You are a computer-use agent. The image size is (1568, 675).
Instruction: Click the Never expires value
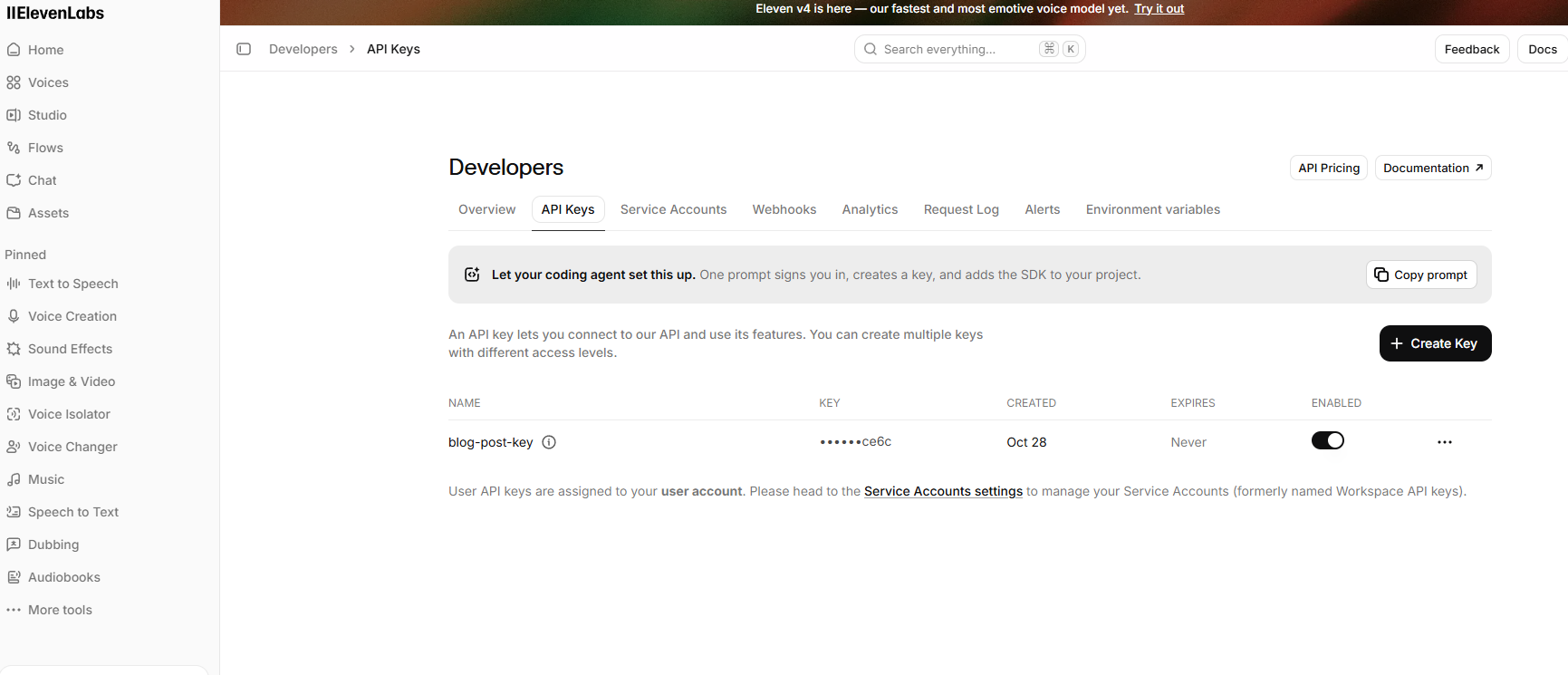coord(1188,442)
